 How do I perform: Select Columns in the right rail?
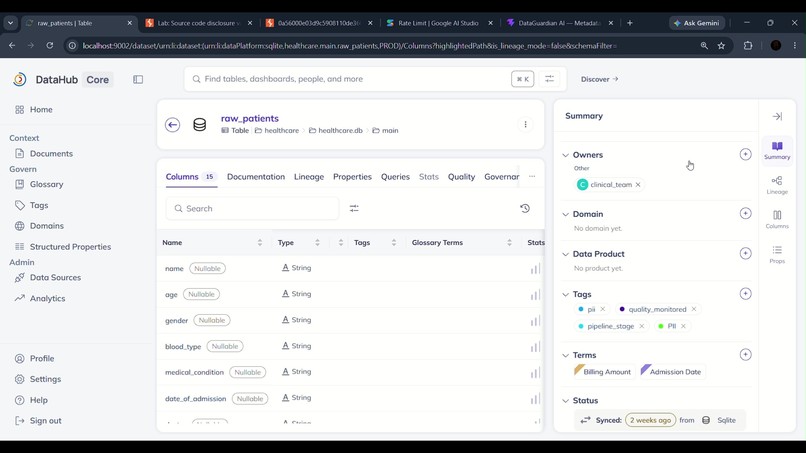[x=777, y=220]
